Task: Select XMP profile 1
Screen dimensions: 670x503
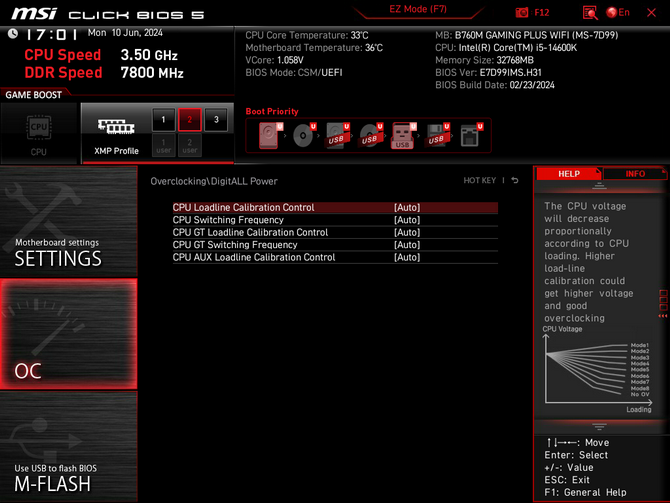Action: click(x=163, y=120)
